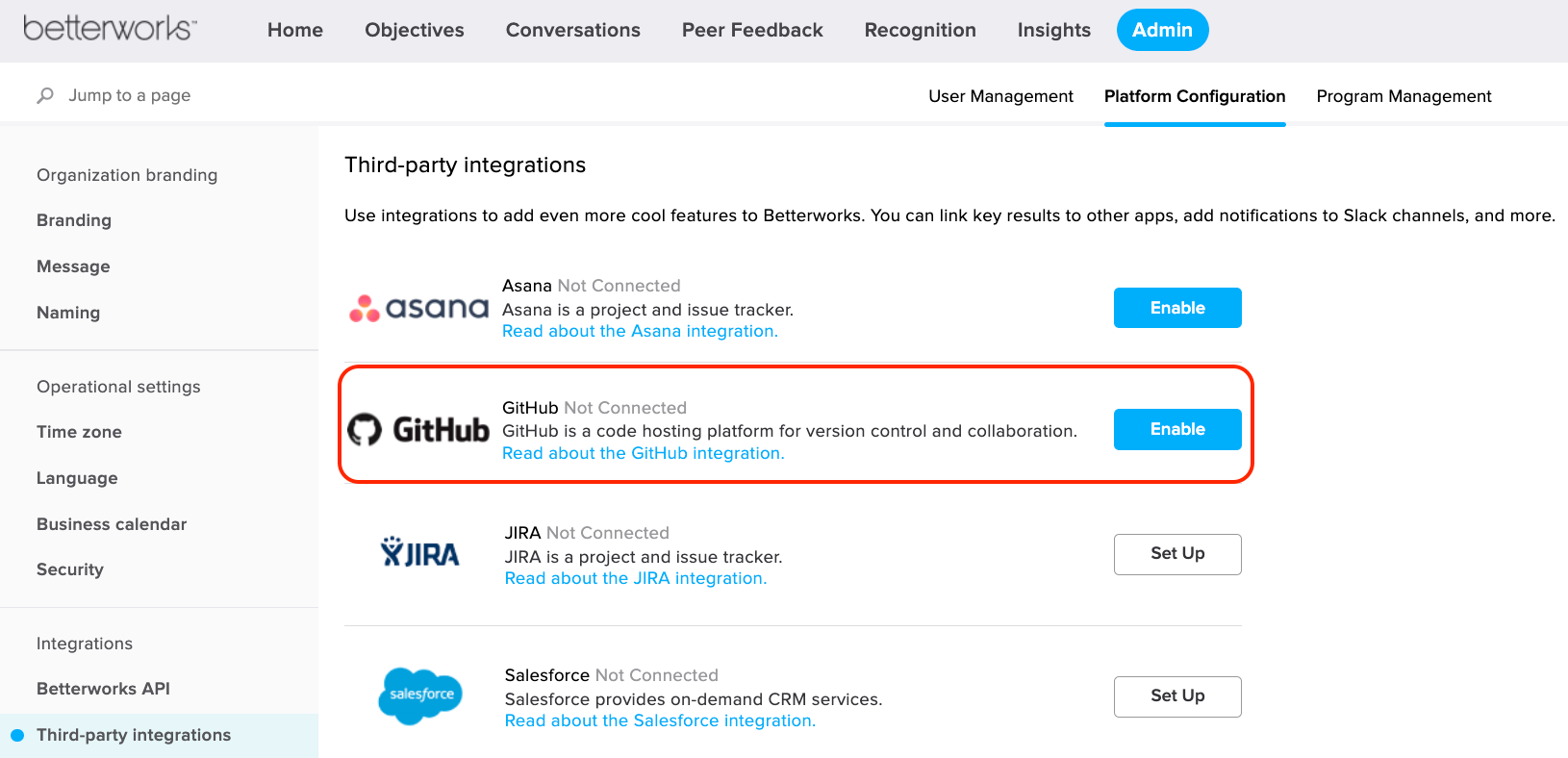The height and width of the screenshot is (758, 1568).
Task: Focus the Jump to a page field
Action: point(130,95)
